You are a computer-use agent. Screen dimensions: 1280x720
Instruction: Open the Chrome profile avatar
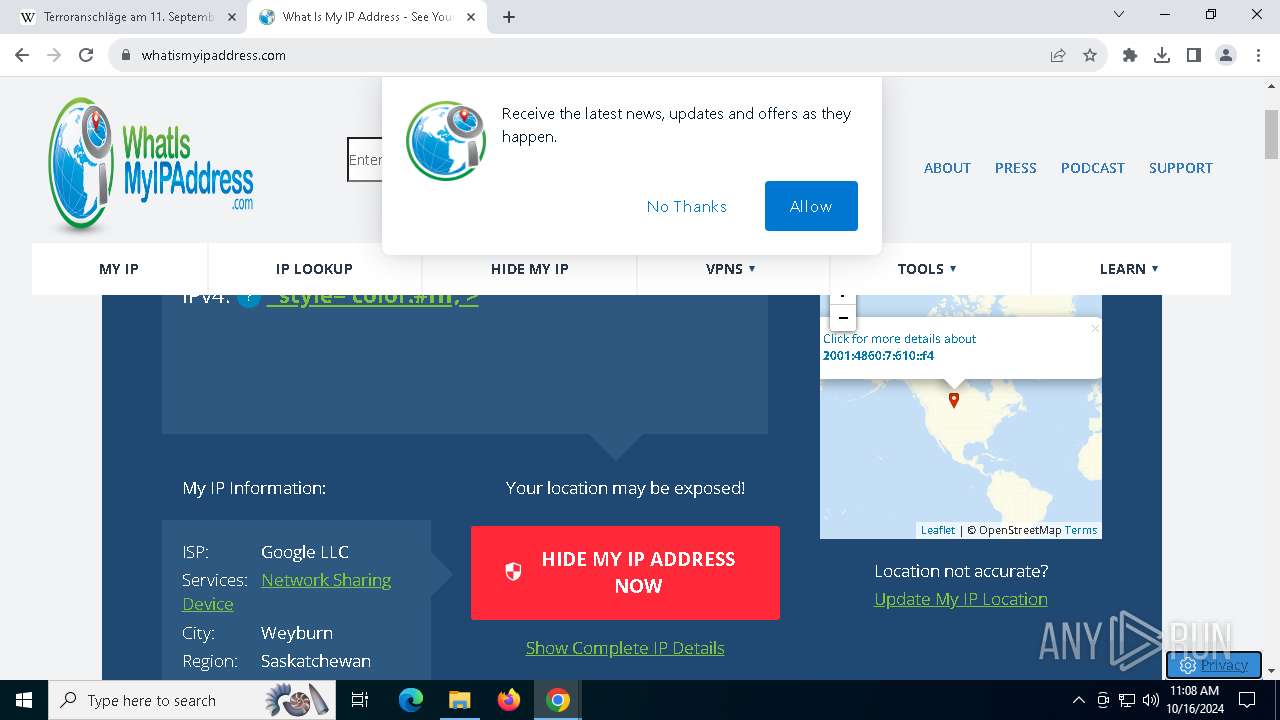click(x=1226, y=55)
